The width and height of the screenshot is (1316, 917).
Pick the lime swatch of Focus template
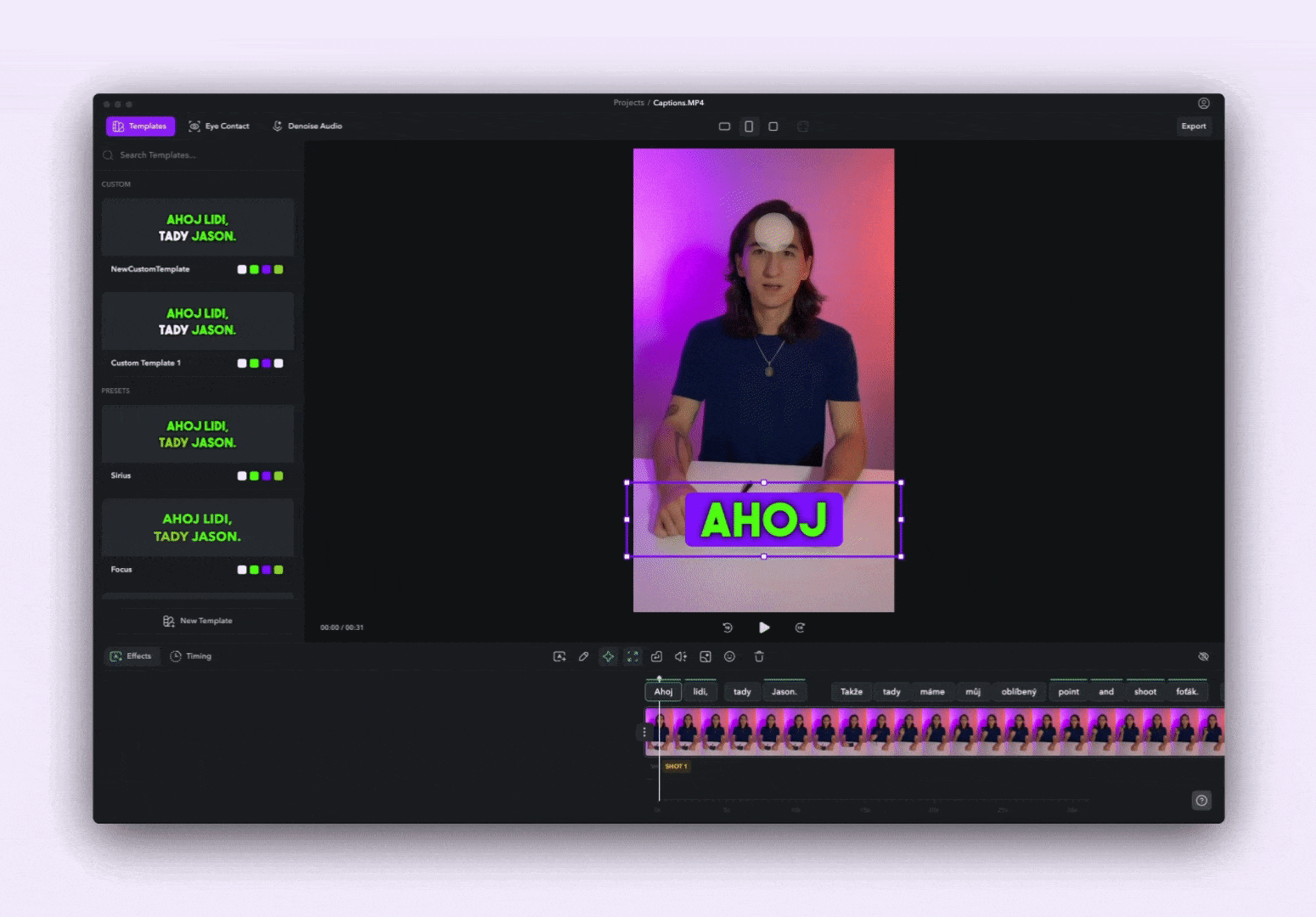(278, 570)
